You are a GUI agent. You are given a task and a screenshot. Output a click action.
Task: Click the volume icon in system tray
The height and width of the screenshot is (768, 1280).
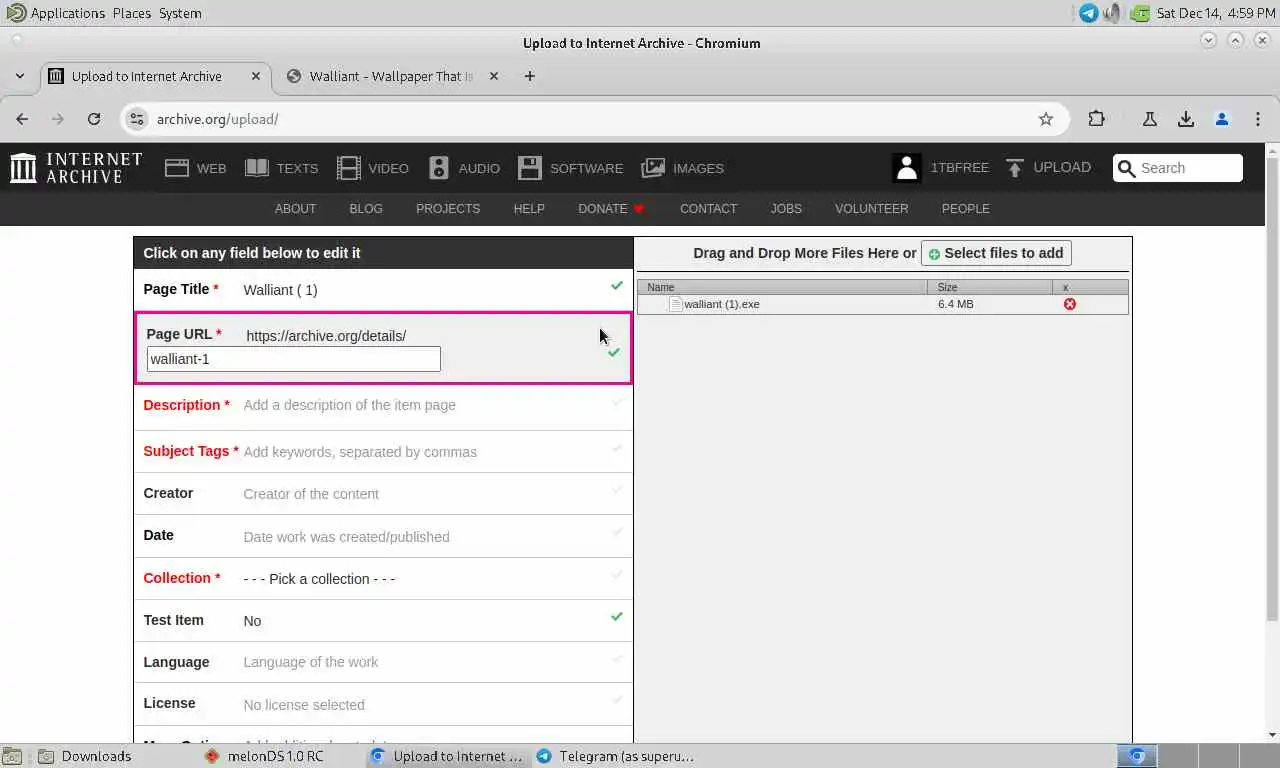tap(1112, 13)
